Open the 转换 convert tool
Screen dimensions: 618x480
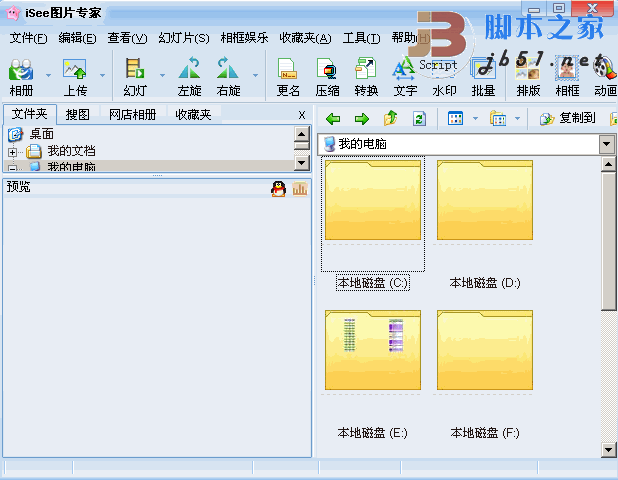366,77
